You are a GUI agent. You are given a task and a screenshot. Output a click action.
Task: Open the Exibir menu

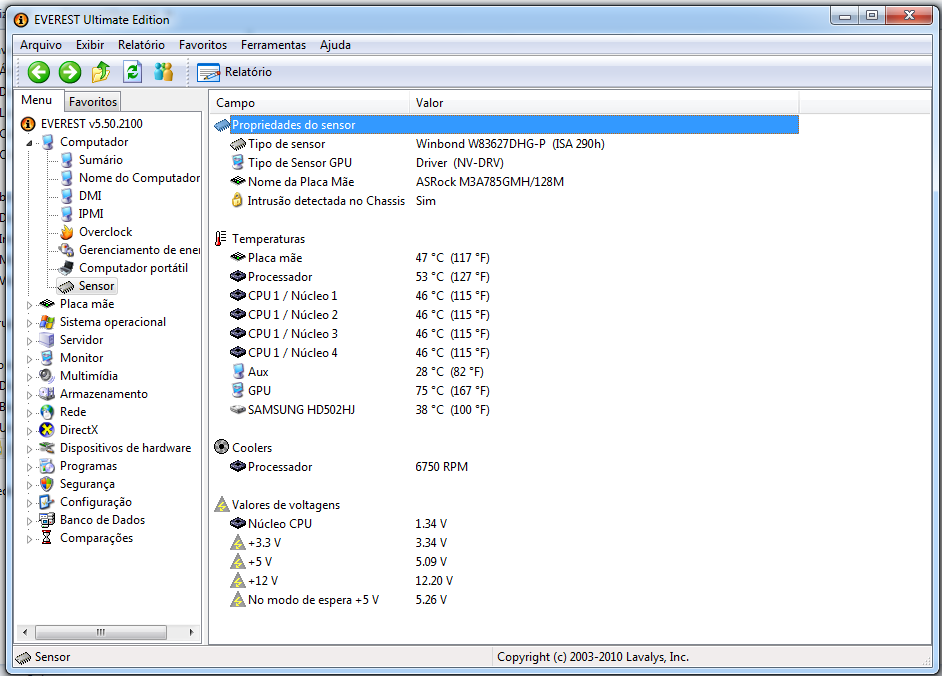coord(90,45)
